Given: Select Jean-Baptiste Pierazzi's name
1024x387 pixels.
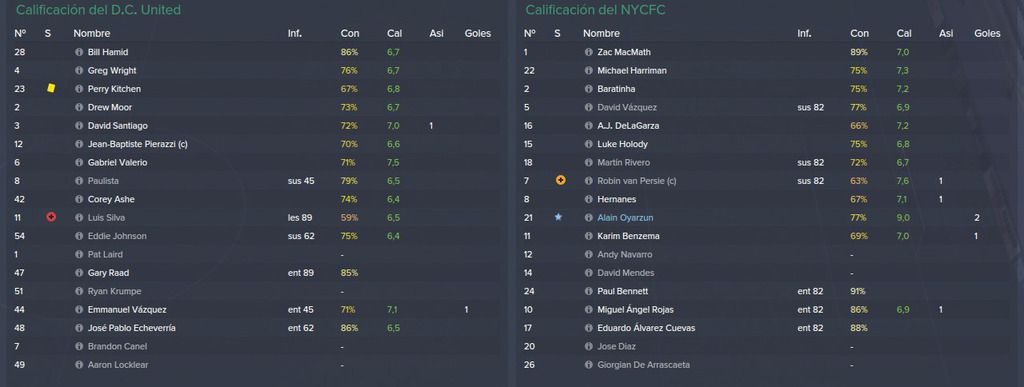Looking at the screenshot, I should tap(138, 144).
